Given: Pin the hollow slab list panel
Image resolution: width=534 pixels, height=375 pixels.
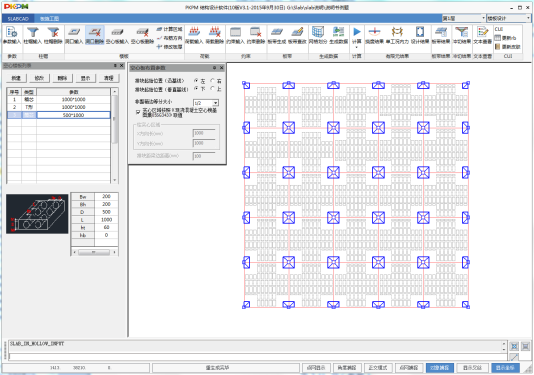Looking at the screenshot, I should [115, 65].
